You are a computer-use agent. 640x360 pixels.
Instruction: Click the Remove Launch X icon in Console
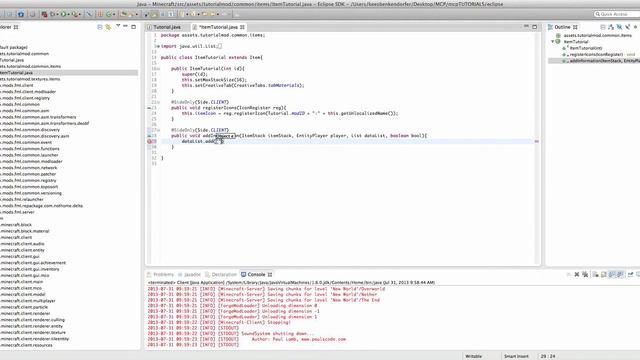(x=577, y=274)
